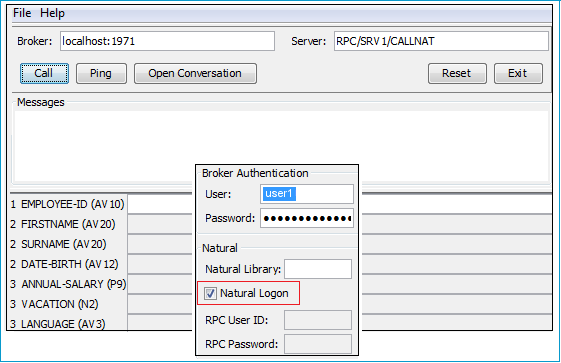This screenshot has width=561, height=363.
Task: Click the Exit button
Action: click(x=518, y=73)
